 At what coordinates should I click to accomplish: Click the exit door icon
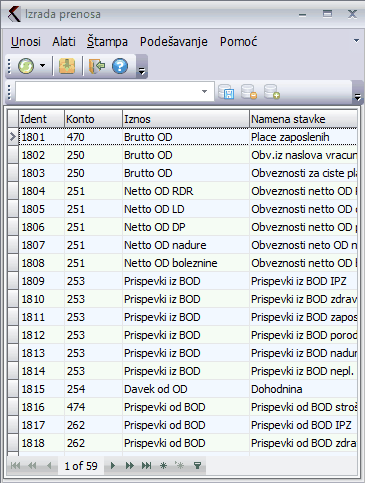[97, 66]
